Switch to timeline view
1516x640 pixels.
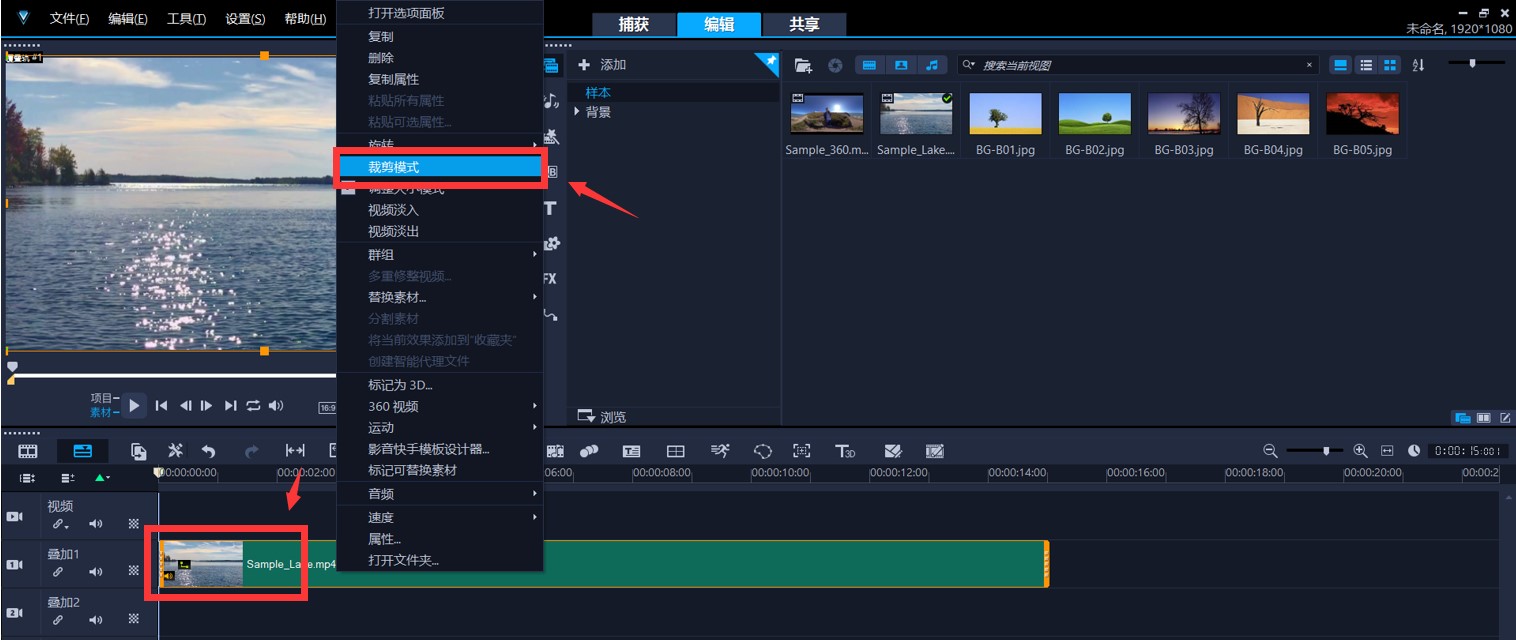click(x=83, y=451)
